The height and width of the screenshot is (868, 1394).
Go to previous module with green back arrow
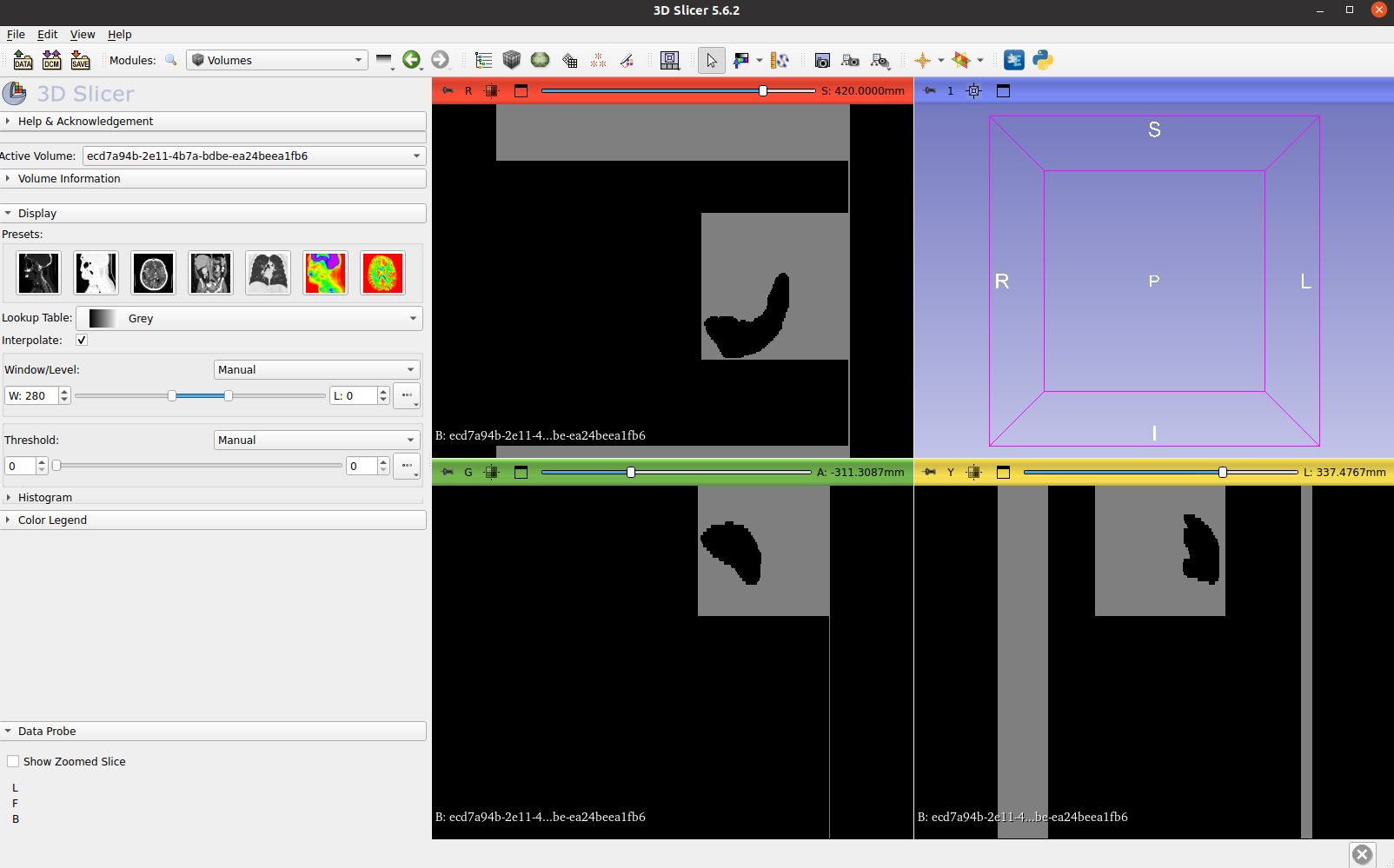click(x=411, y=60)
